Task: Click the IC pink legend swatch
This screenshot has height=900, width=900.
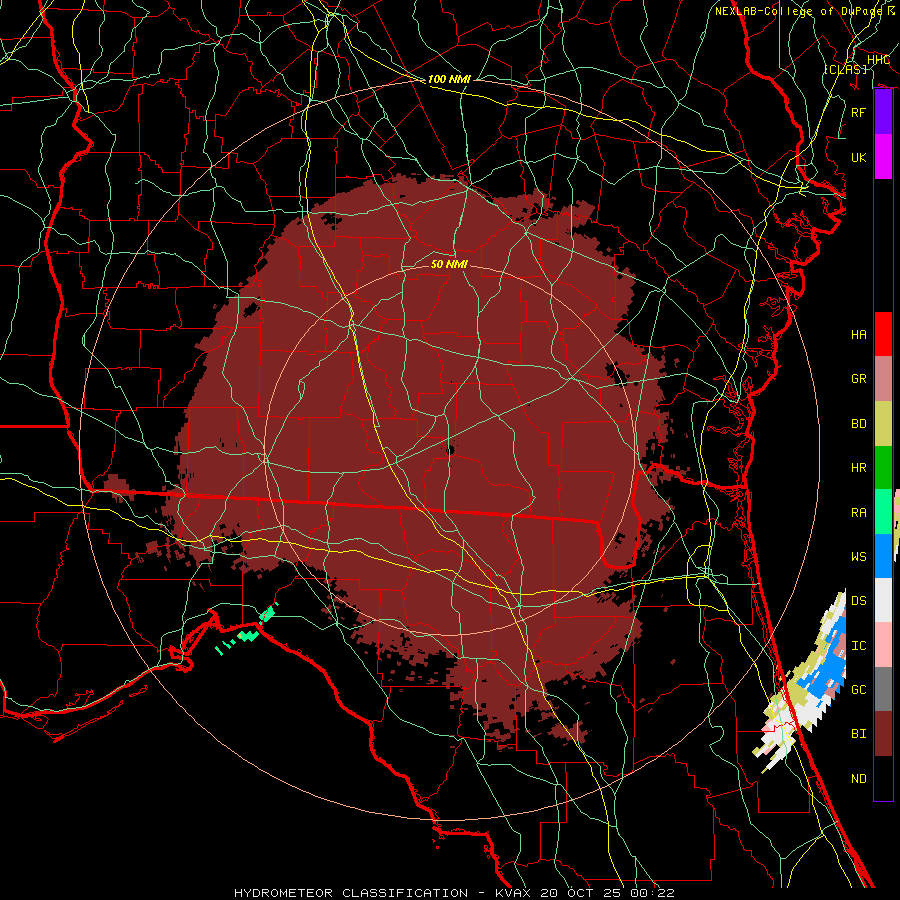Action: point(883,645)
